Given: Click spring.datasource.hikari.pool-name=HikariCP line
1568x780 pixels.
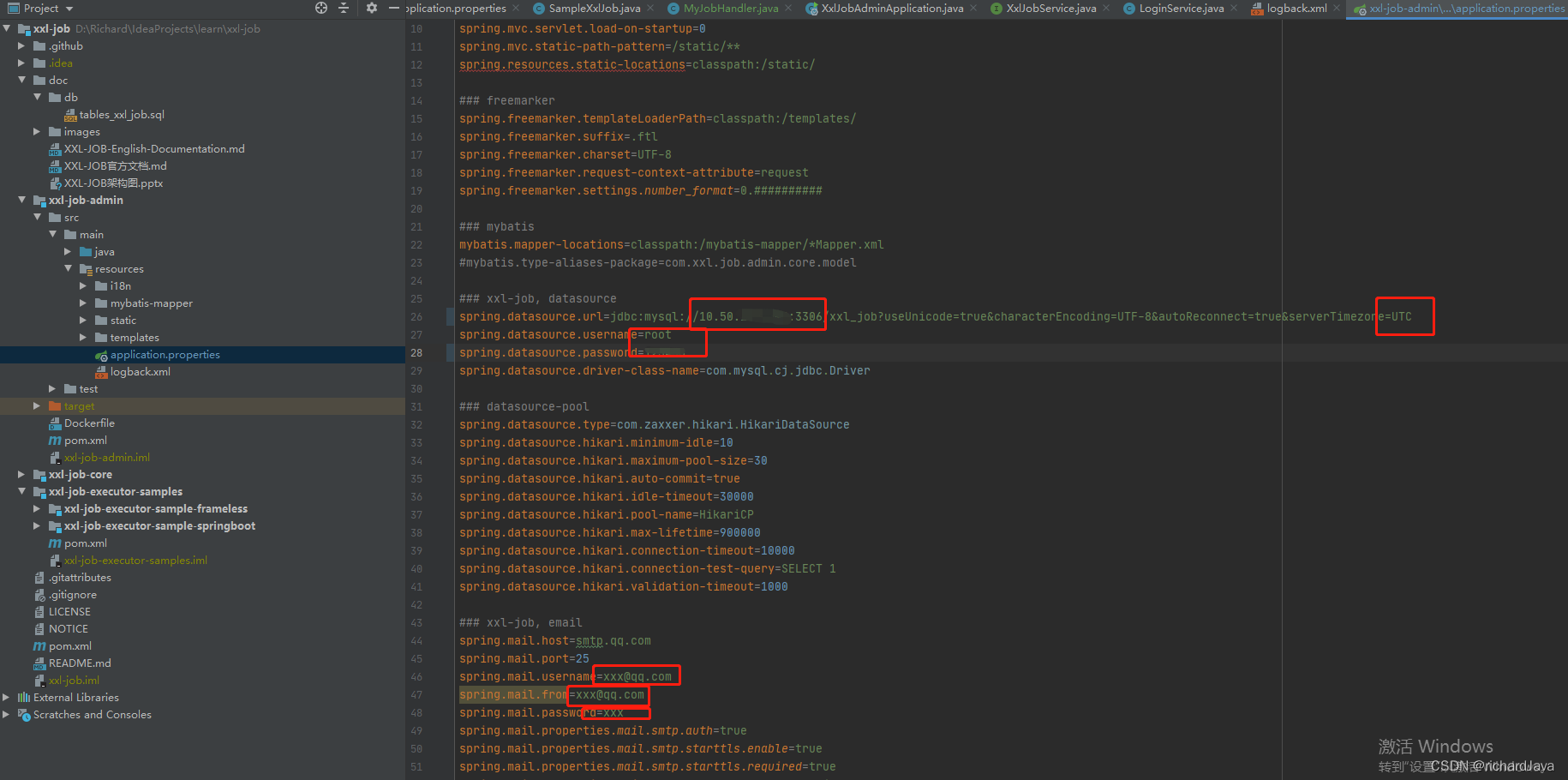Looking at the screenshot, I should click(x=606, y=514).
